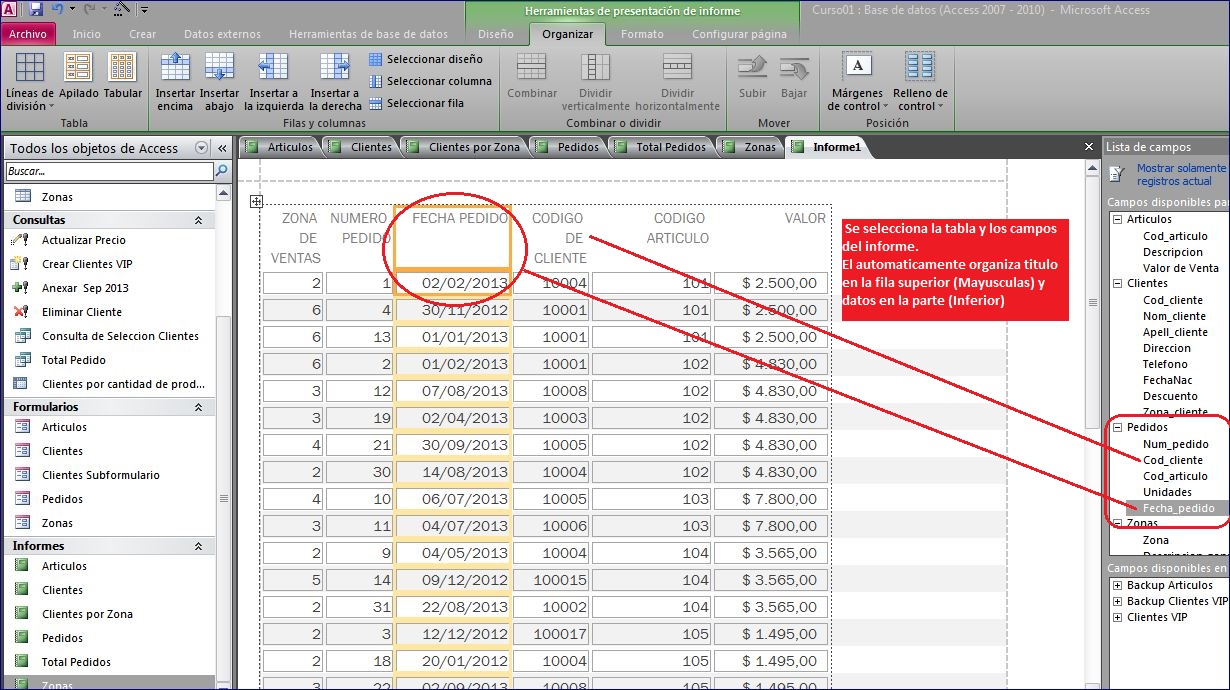Collapse the Pedidos field tree node
This screenshot has width=1230, height=690.
click(1118, 428)
